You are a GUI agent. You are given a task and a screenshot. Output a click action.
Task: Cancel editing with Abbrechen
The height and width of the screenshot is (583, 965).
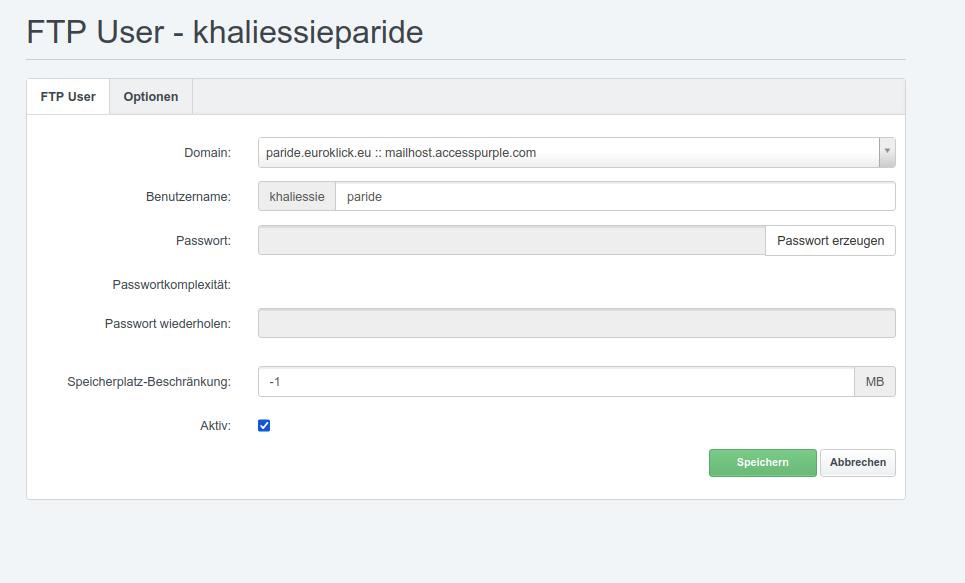point(857,462)
